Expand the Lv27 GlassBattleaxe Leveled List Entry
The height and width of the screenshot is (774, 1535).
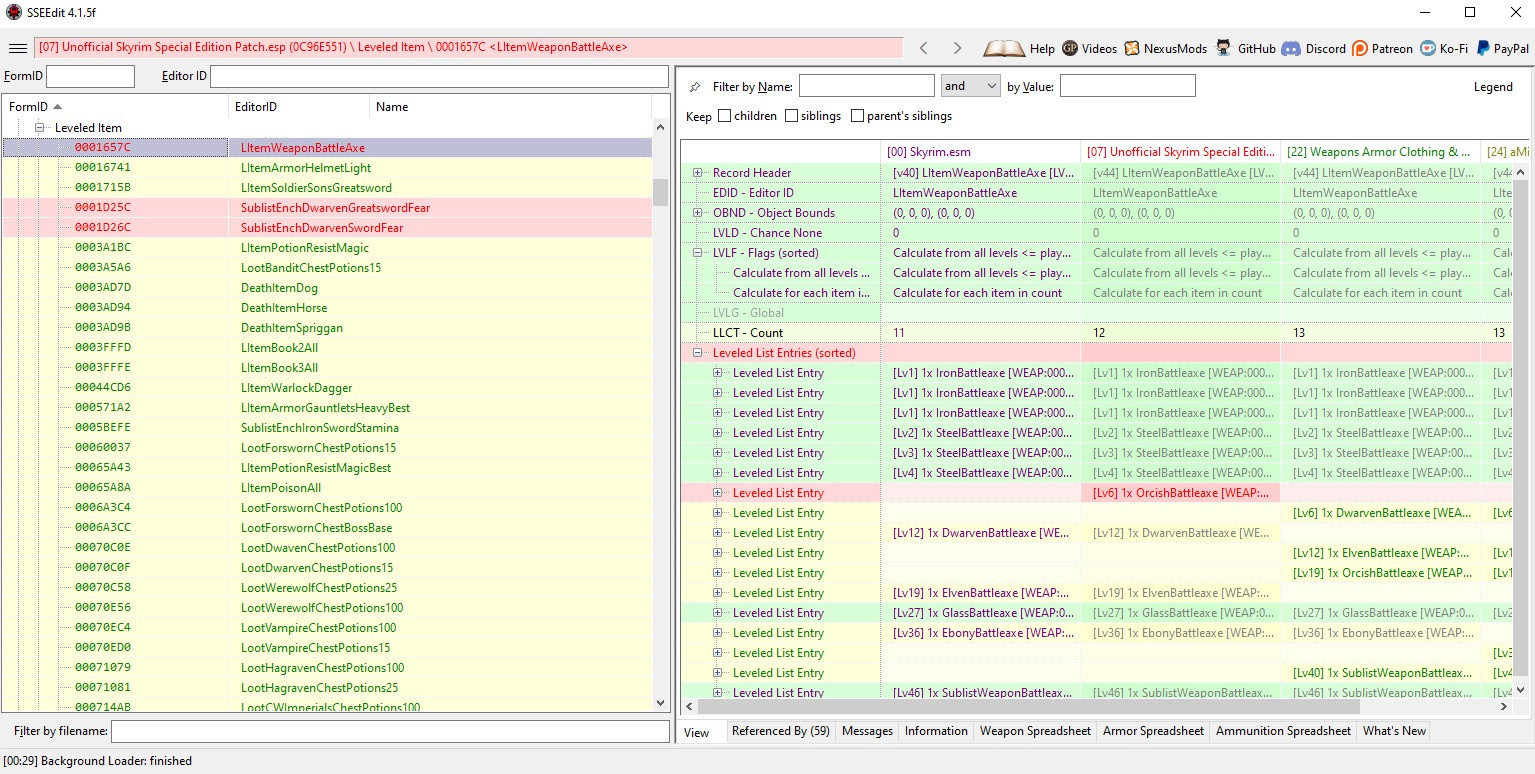click(718, 613)
